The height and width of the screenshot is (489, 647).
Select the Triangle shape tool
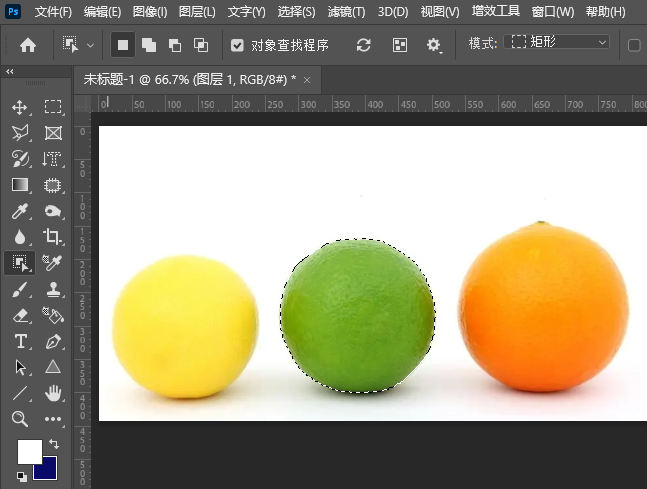53,367
